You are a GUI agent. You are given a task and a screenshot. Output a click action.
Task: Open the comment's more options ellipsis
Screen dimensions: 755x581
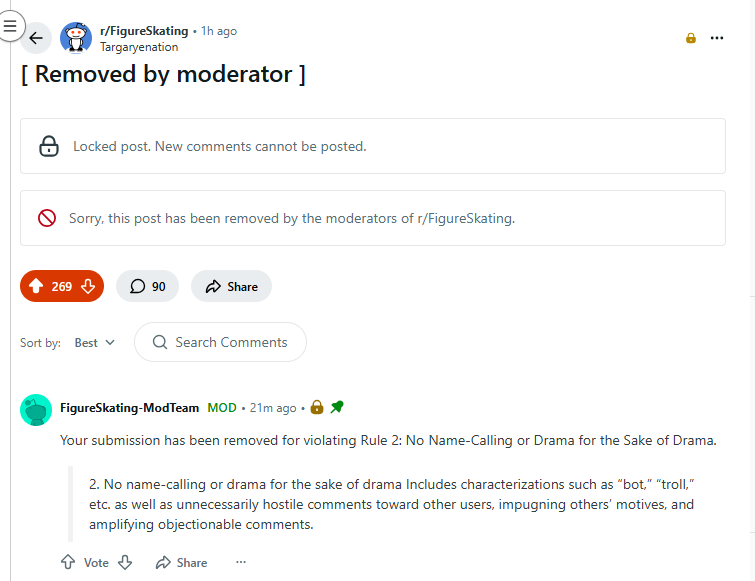[x=240, y=562]
